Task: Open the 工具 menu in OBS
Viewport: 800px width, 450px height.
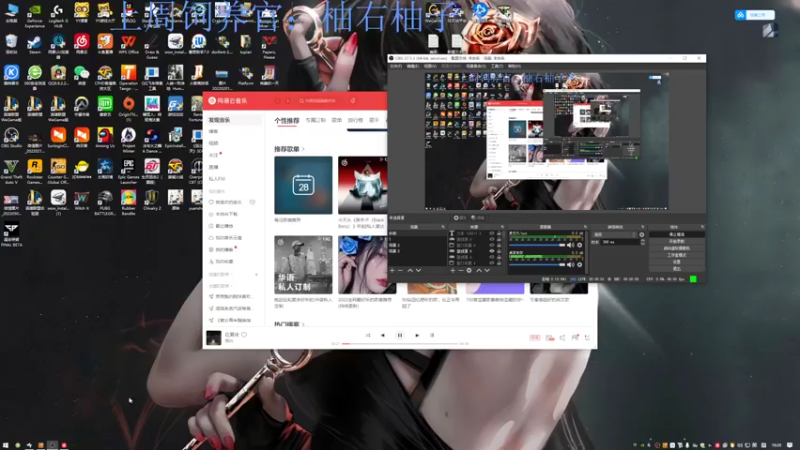Action: tap(497, 66)
